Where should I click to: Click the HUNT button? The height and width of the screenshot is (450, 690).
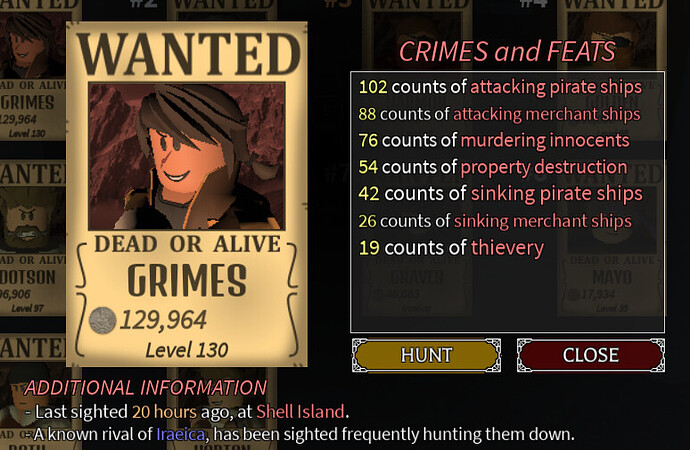tap(426, 355)
